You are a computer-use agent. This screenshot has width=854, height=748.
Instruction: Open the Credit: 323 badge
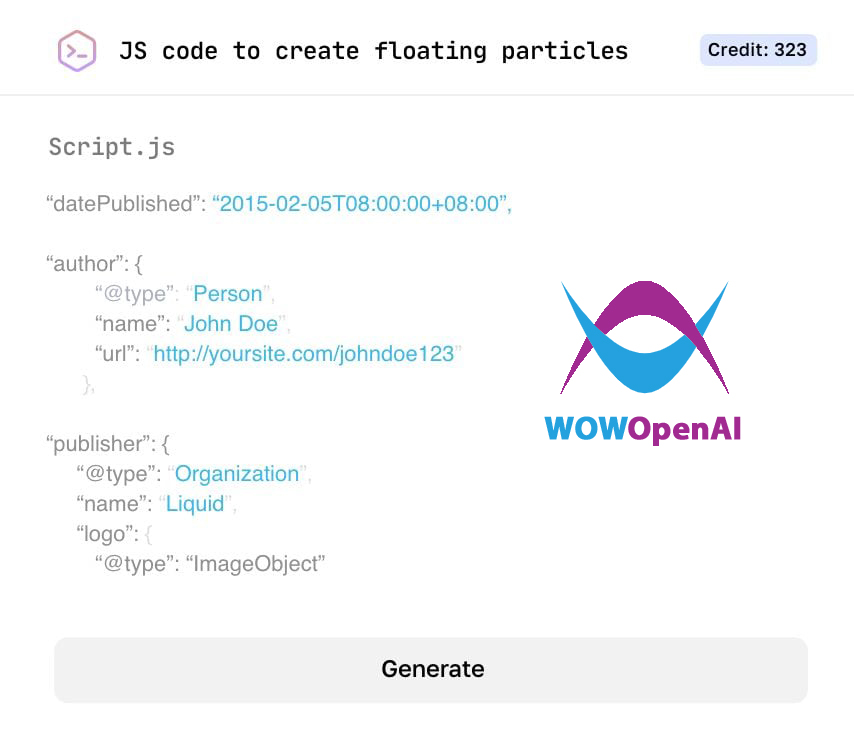757,50
